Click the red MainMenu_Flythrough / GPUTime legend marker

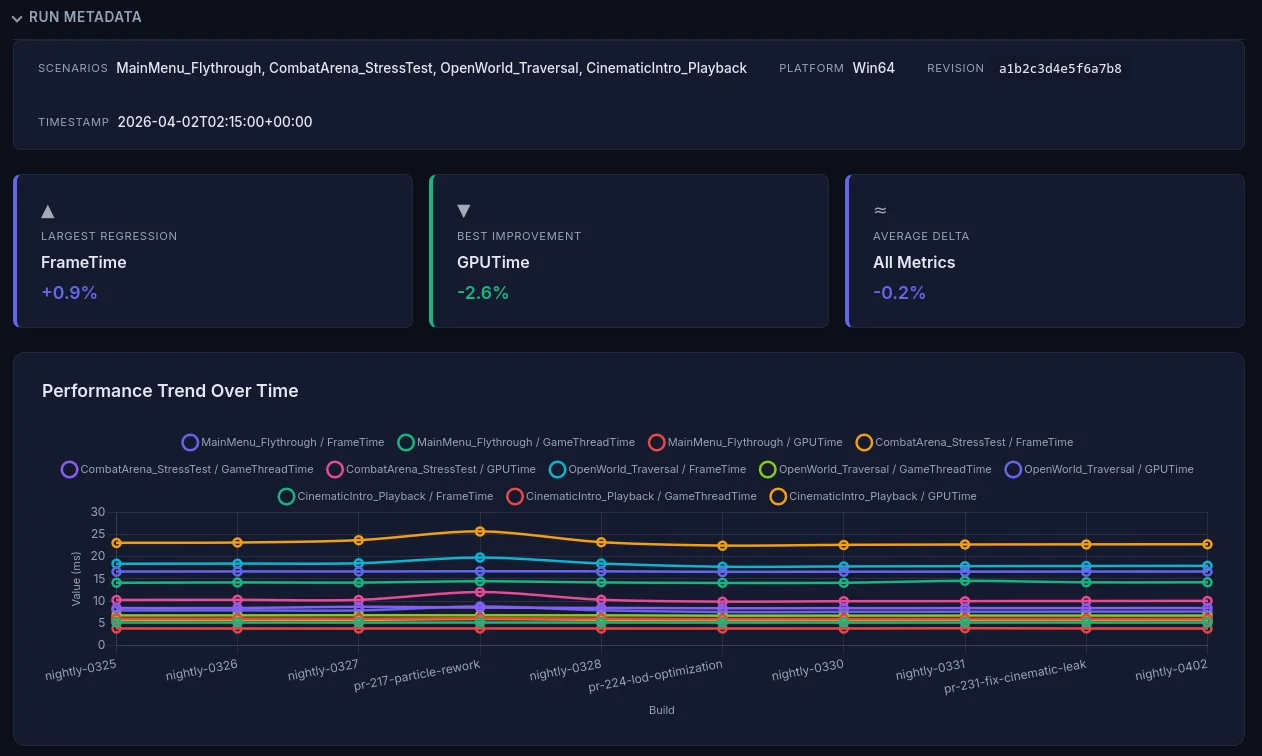(657, 442)
